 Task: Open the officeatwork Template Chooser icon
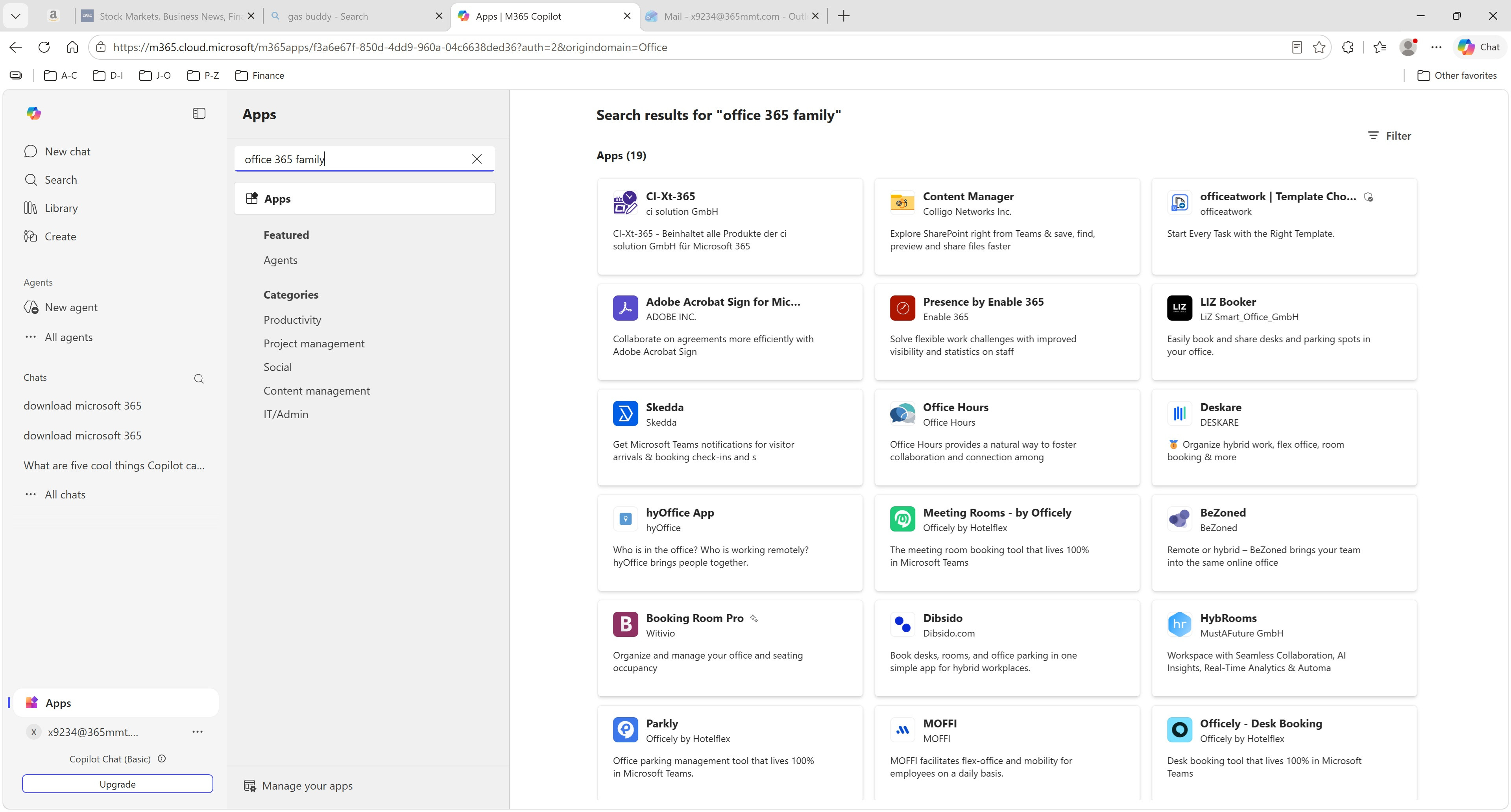[x=1180, y=202]
